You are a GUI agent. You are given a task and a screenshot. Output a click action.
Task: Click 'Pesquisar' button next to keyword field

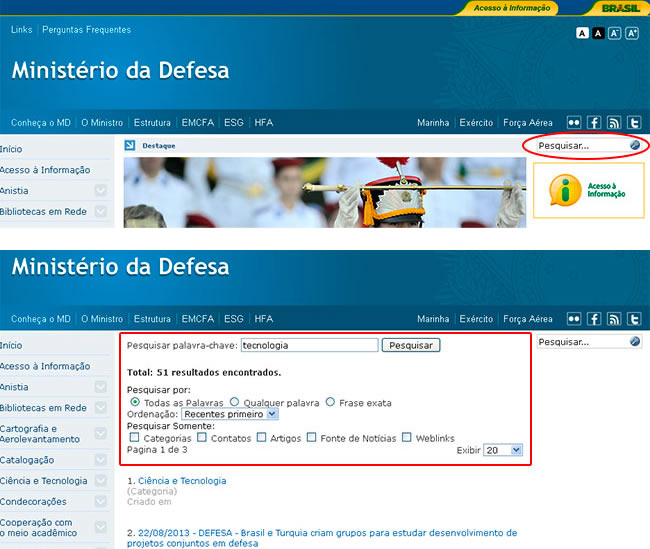411,345
